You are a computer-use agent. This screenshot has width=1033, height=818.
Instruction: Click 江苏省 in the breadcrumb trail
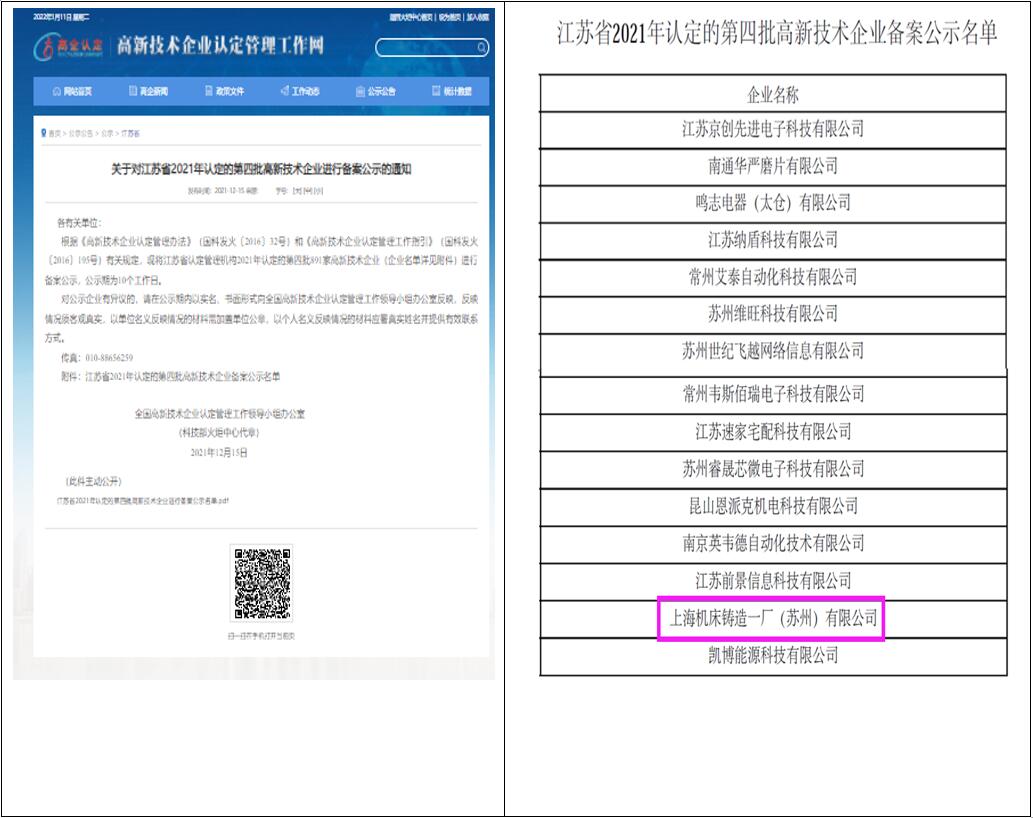132,133
